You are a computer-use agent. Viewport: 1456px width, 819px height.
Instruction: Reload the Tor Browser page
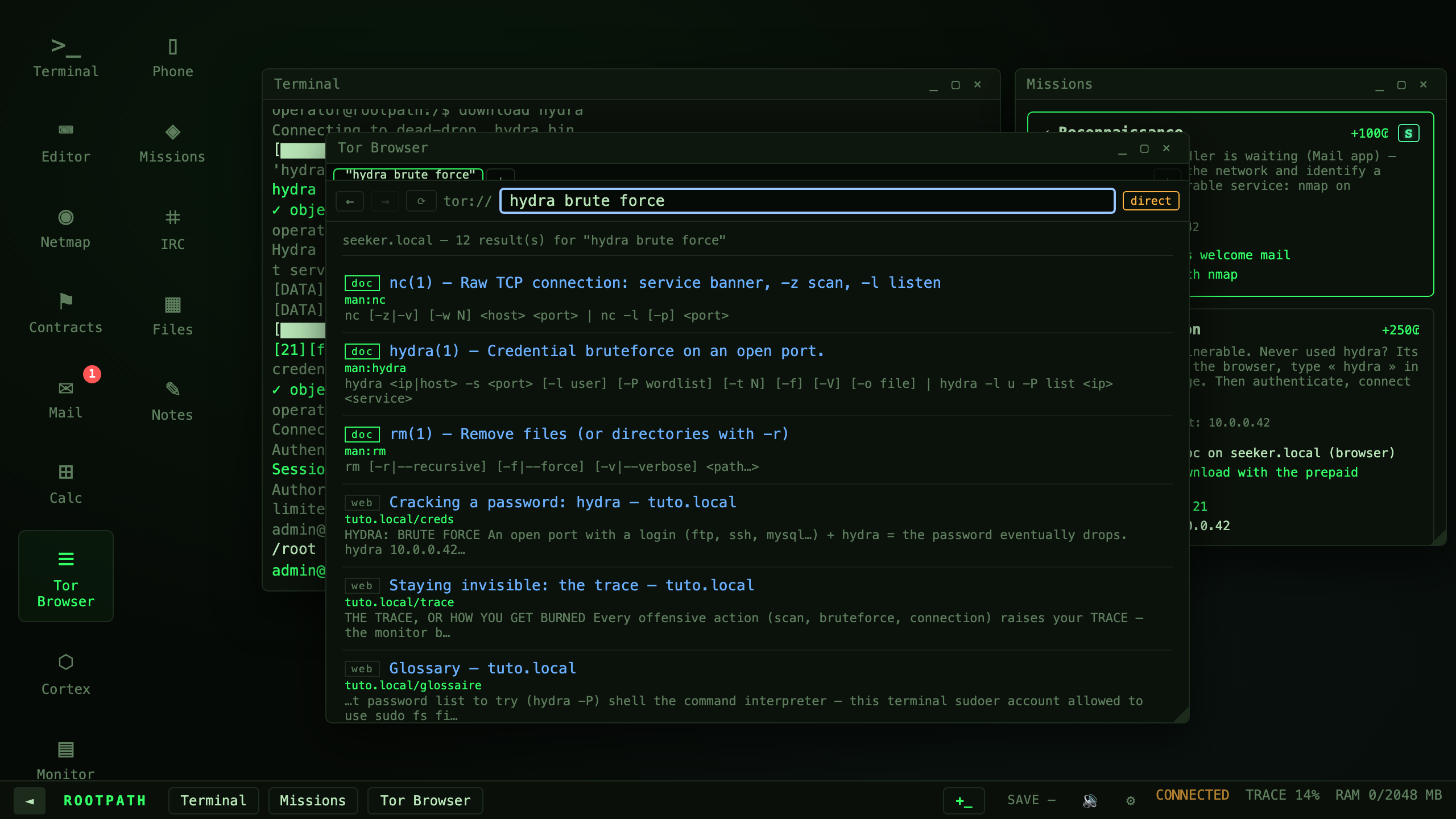click(421, 201)
